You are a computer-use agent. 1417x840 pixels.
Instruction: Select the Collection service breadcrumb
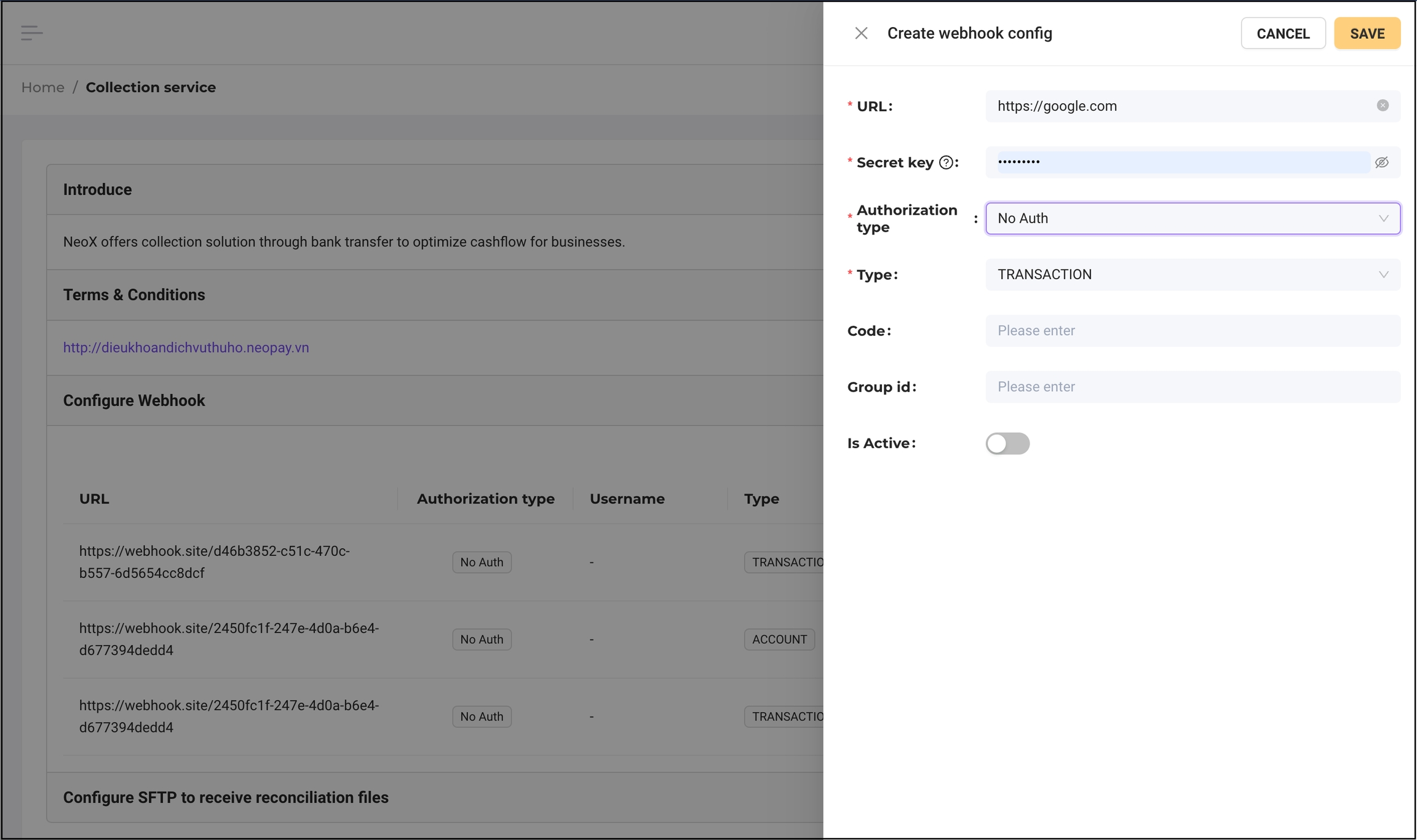(151, 87)
